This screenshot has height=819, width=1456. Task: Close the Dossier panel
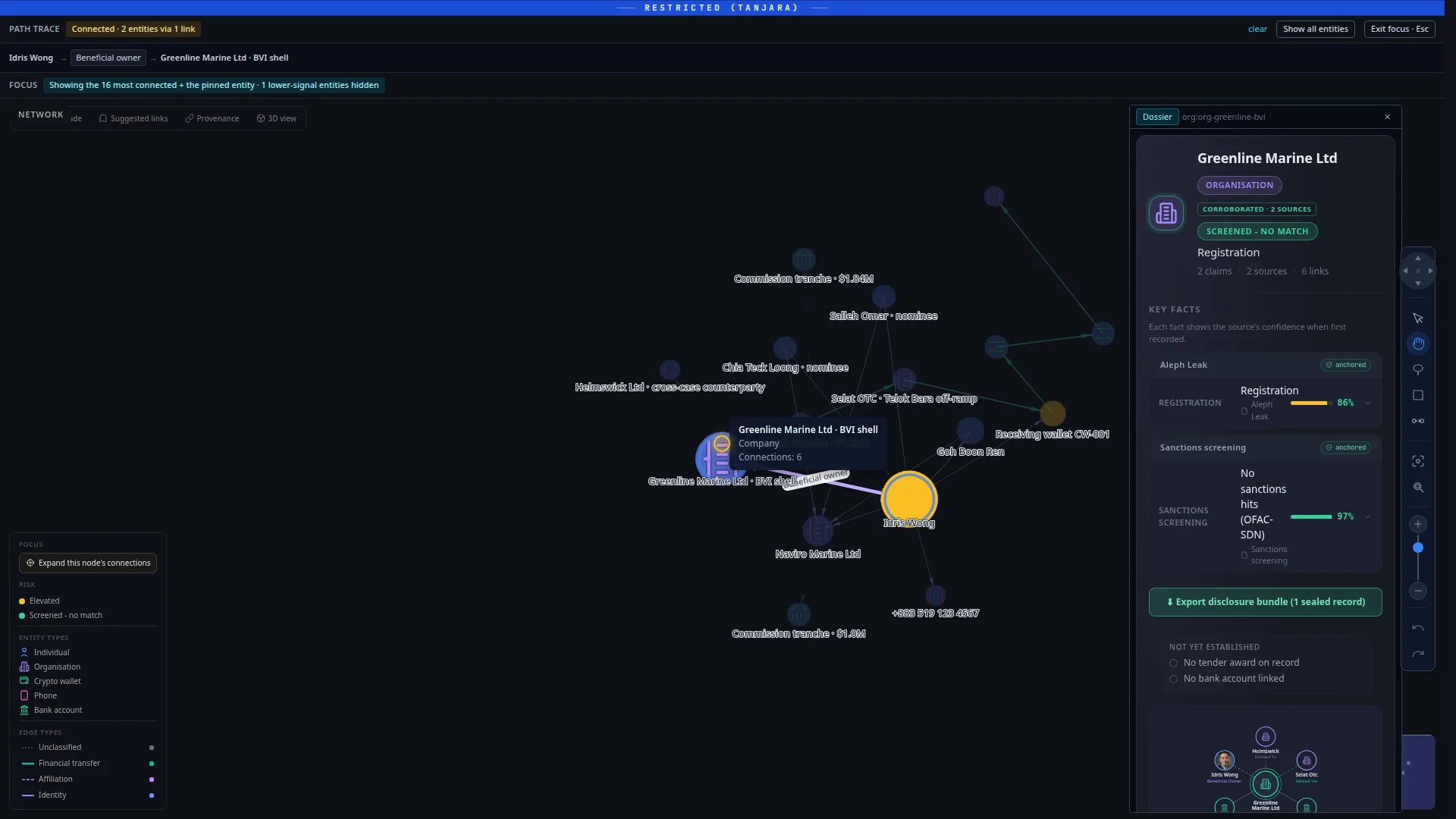coord(1387,117)
